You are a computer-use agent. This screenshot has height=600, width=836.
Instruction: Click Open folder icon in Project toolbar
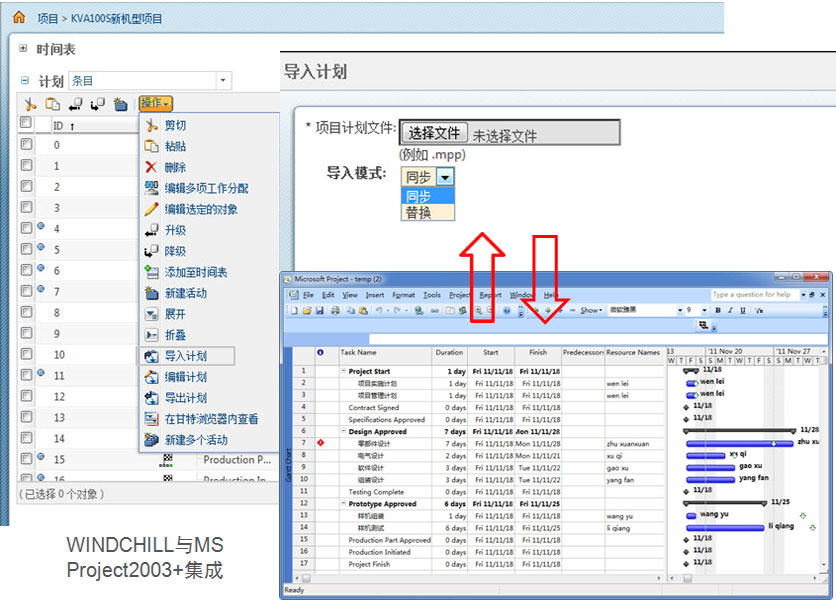pyautogui.click(x=307, y=310)
